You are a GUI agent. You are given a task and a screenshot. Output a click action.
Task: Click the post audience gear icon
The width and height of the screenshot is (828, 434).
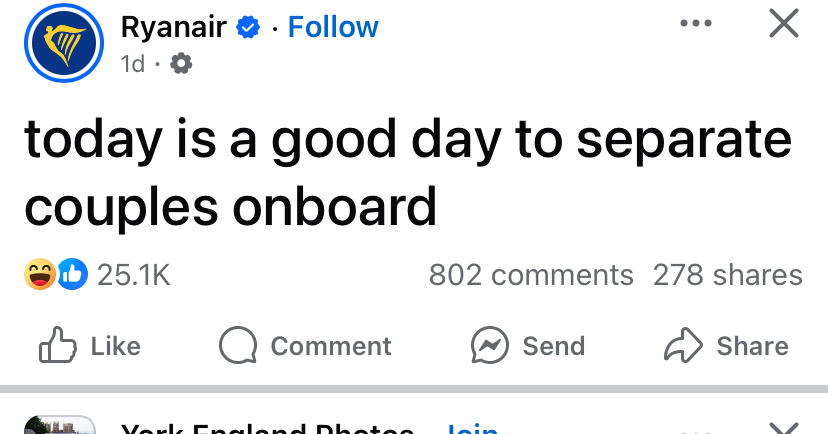182,64
